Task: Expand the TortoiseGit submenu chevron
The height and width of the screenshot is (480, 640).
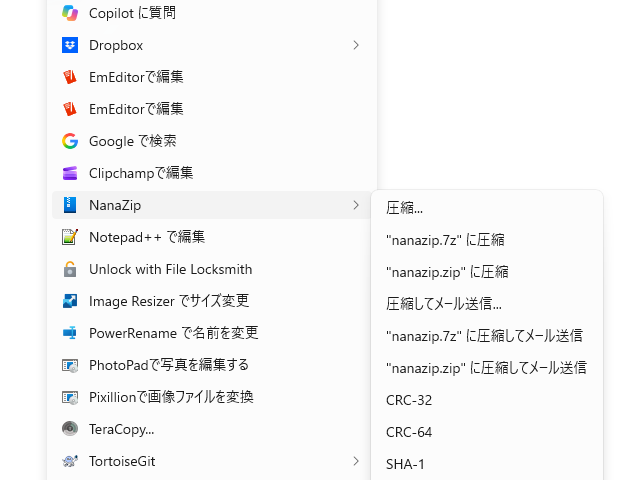Action: (x=356, y=461)
